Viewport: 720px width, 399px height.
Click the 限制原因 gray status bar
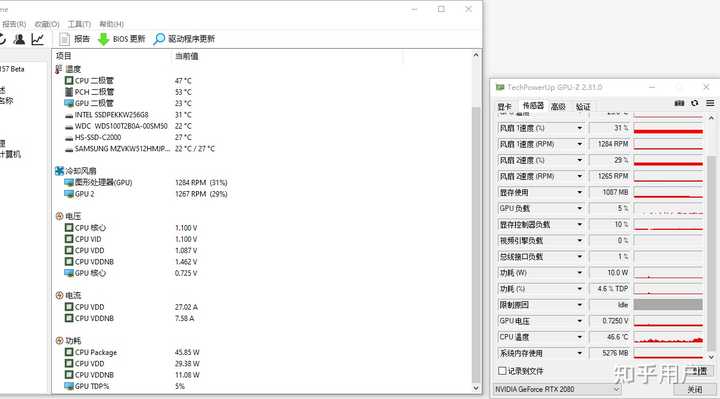668,305
